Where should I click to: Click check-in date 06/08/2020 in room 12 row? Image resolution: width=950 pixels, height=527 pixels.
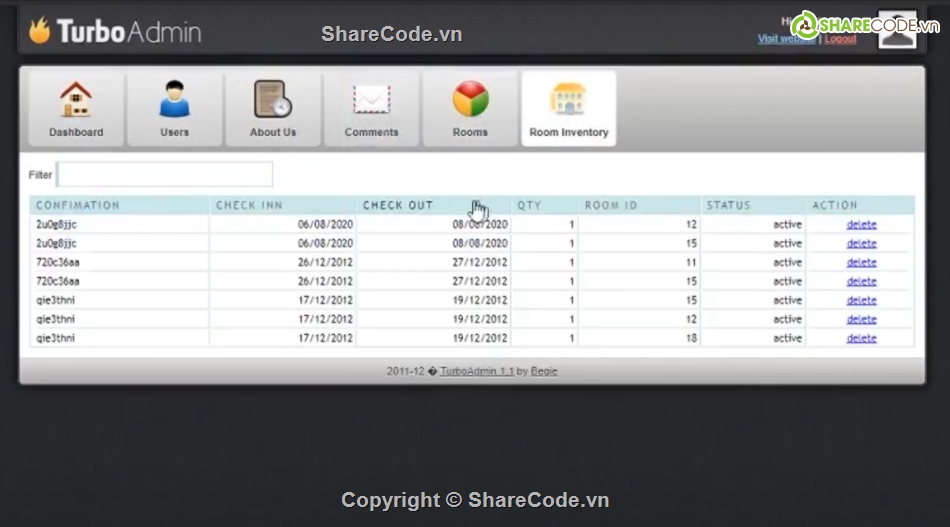click(325, 224)
